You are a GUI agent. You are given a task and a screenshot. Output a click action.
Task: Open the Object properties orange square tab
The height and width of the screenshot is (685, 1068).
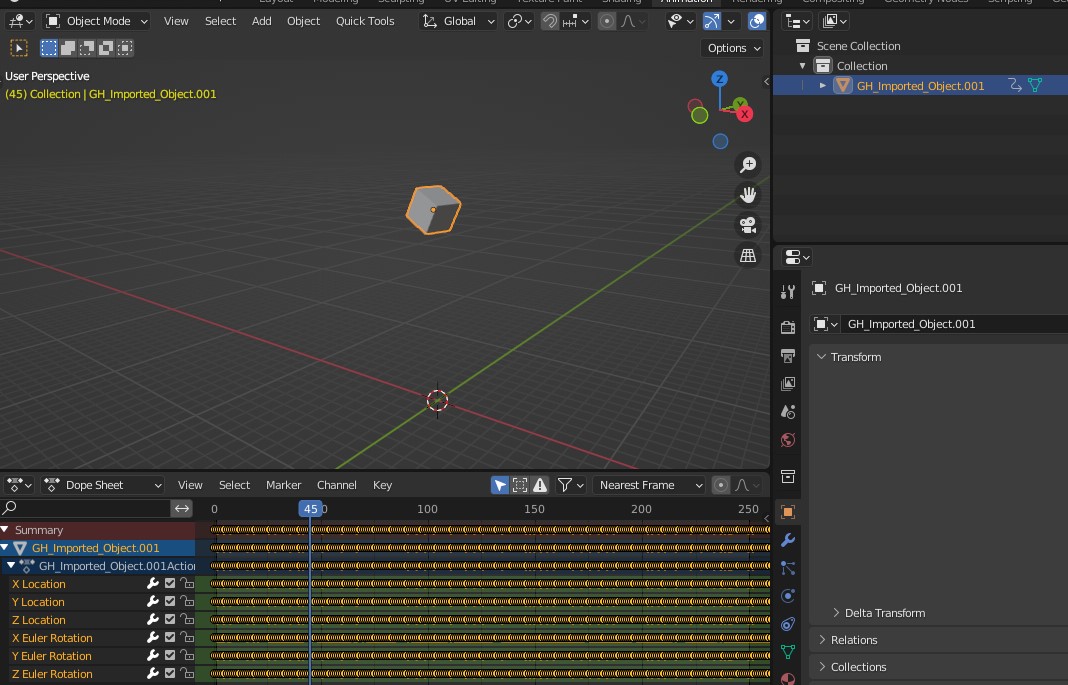(x=788, y=512)
